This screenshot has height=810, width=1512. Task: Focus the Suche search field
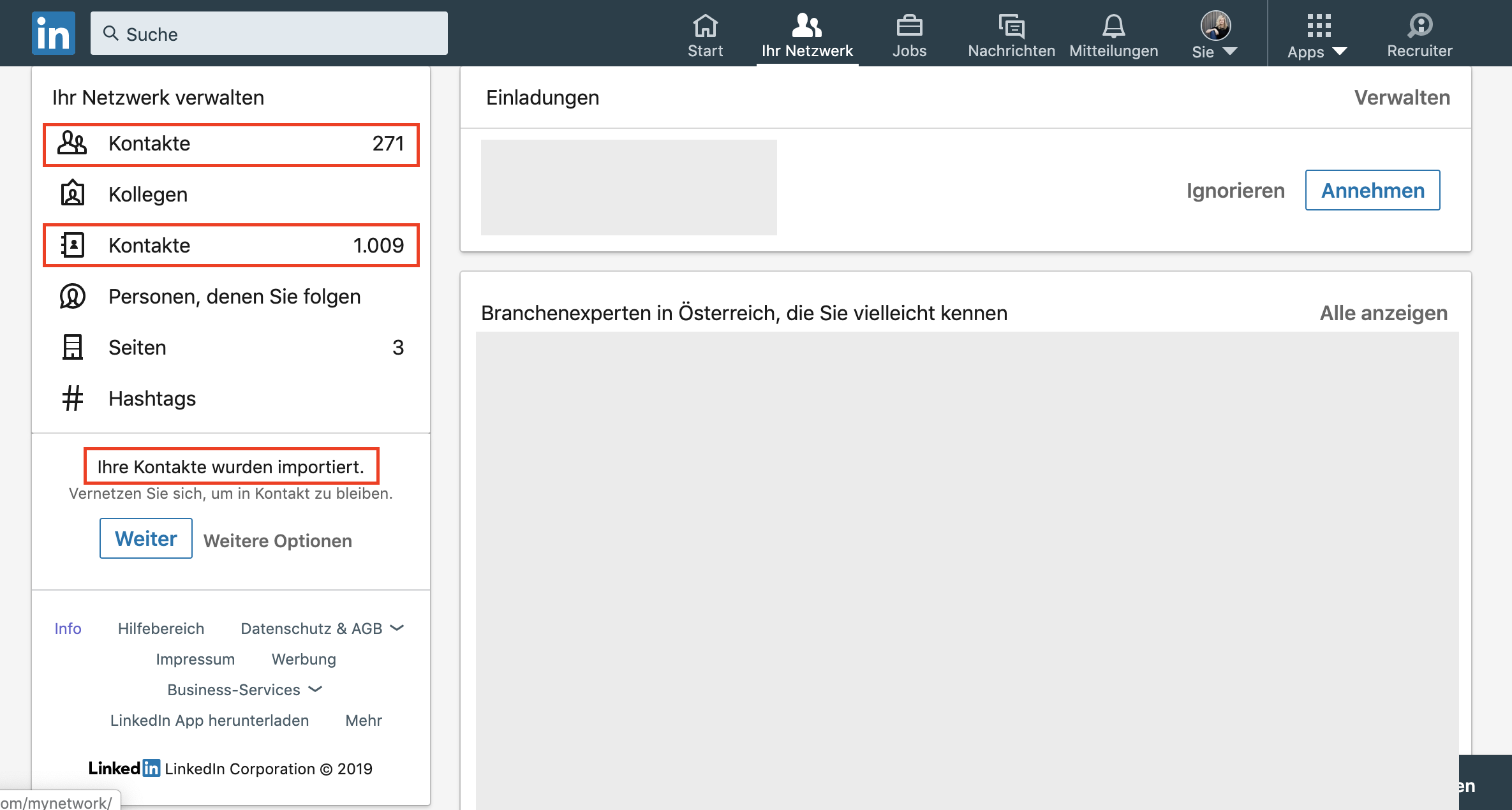tap(269, 34)
